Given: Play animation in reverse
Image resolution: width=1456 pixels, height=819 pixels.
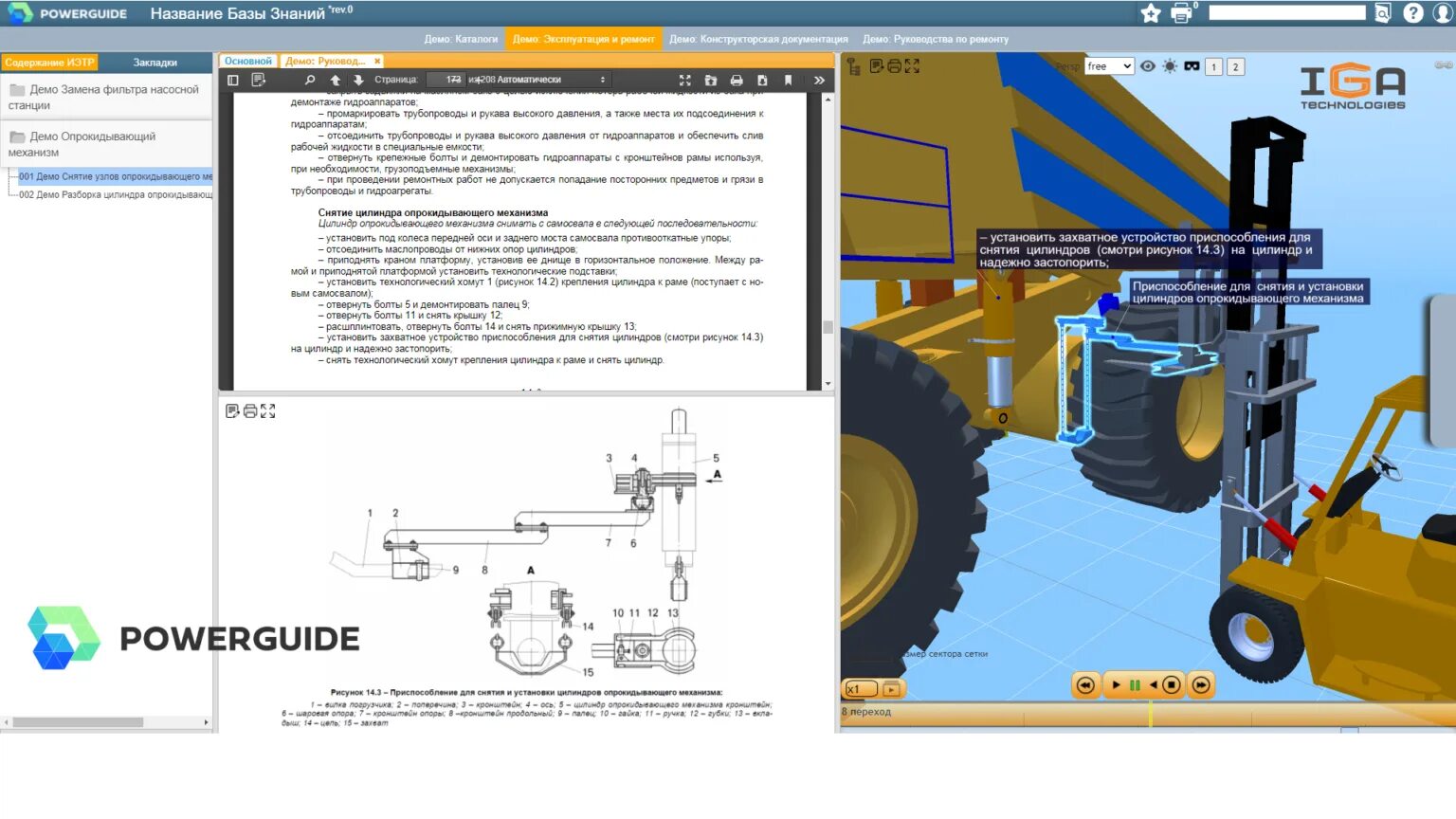Looking at the screenshot, I should coord(1153,685).
